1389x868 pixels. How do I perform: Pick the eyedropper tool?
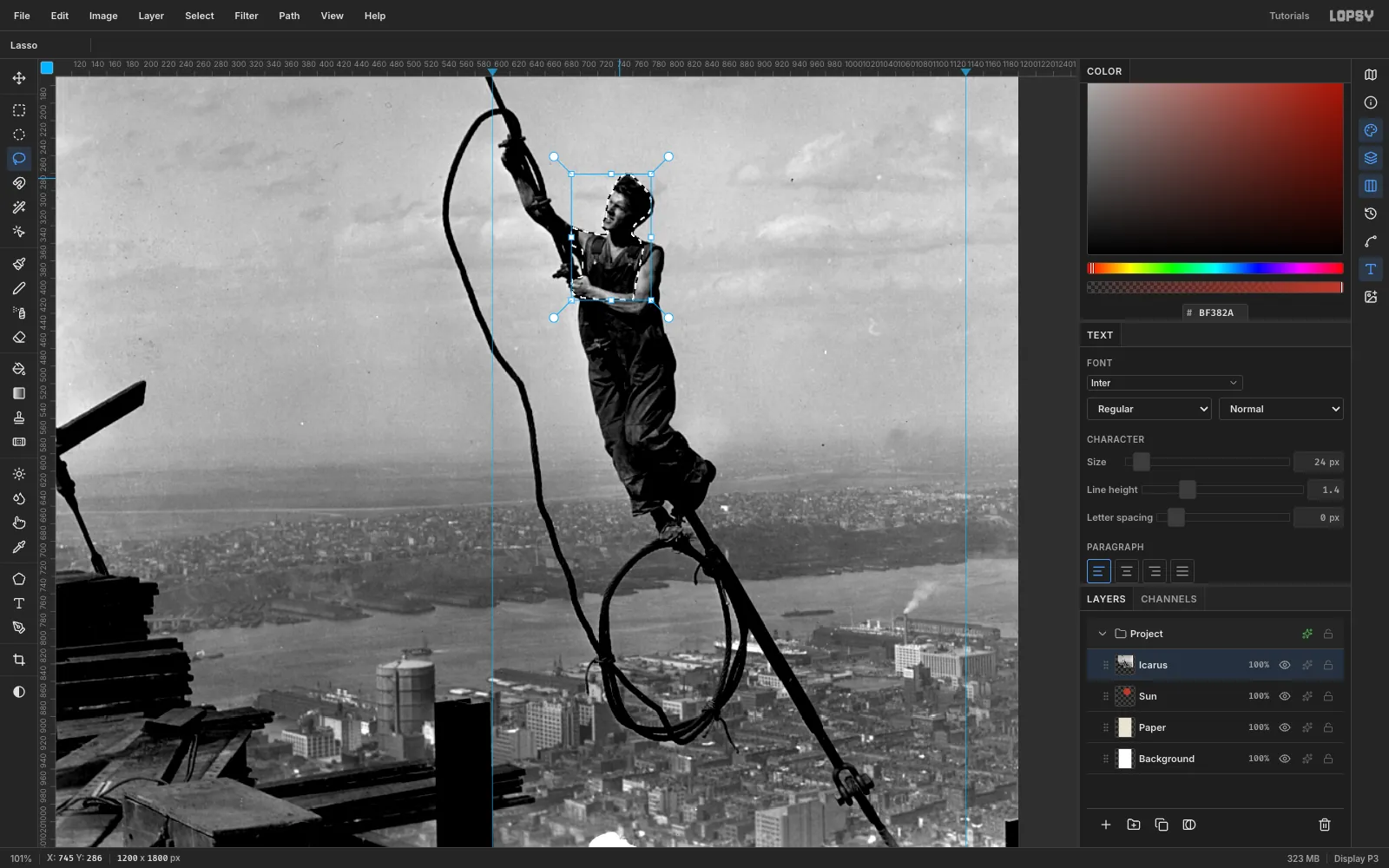(19, 547)
